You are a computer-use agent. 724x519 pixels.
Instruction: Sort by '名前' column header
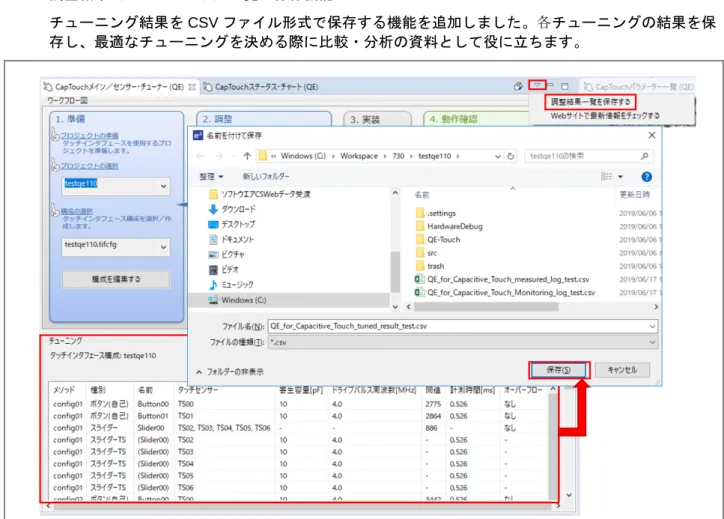pos(422,195)
